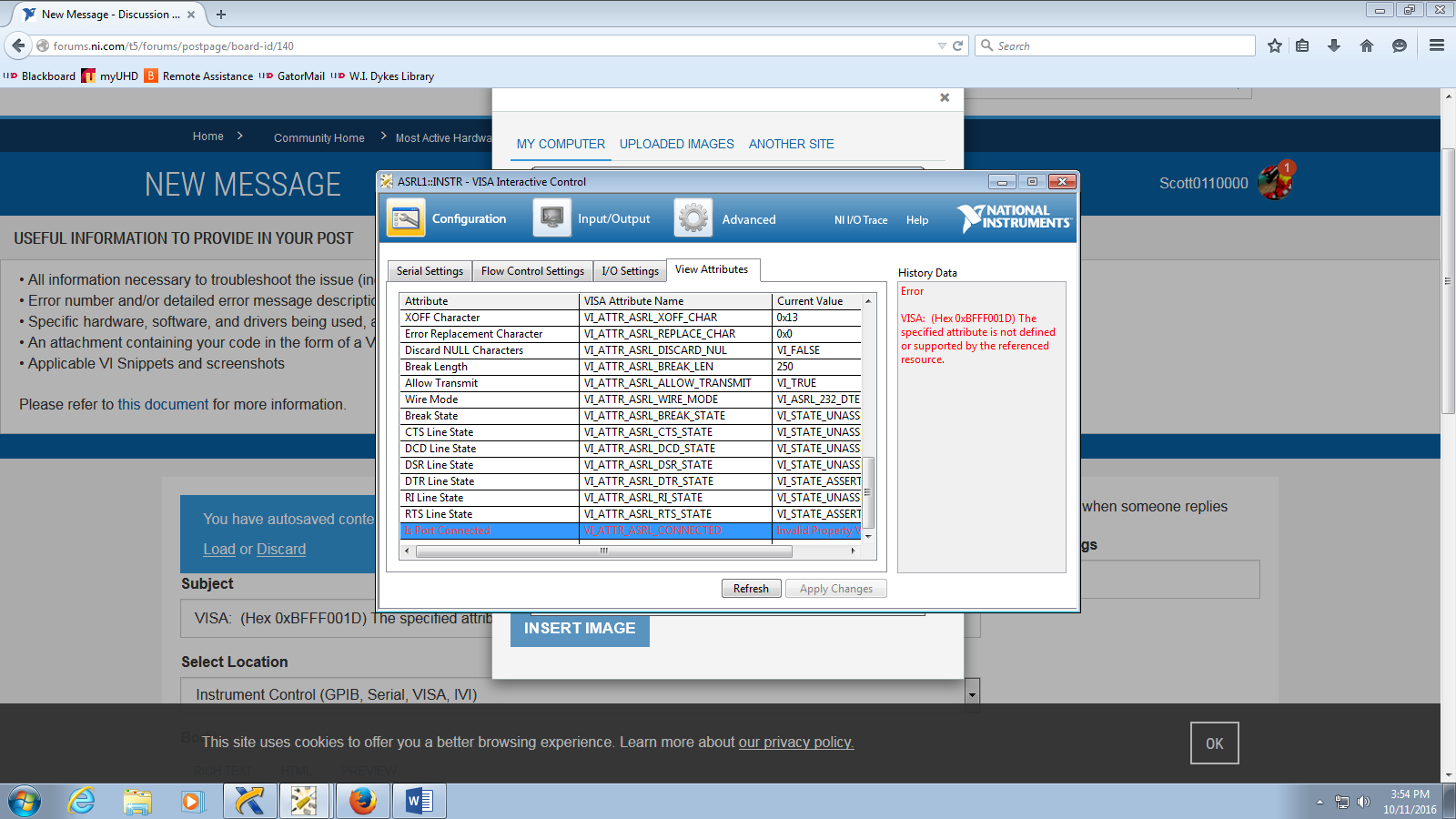Image resolution: width=1456 pixels, height=819 pixels.
Task: Go to the Home breadcrumb
Action: tap(208, 136)
